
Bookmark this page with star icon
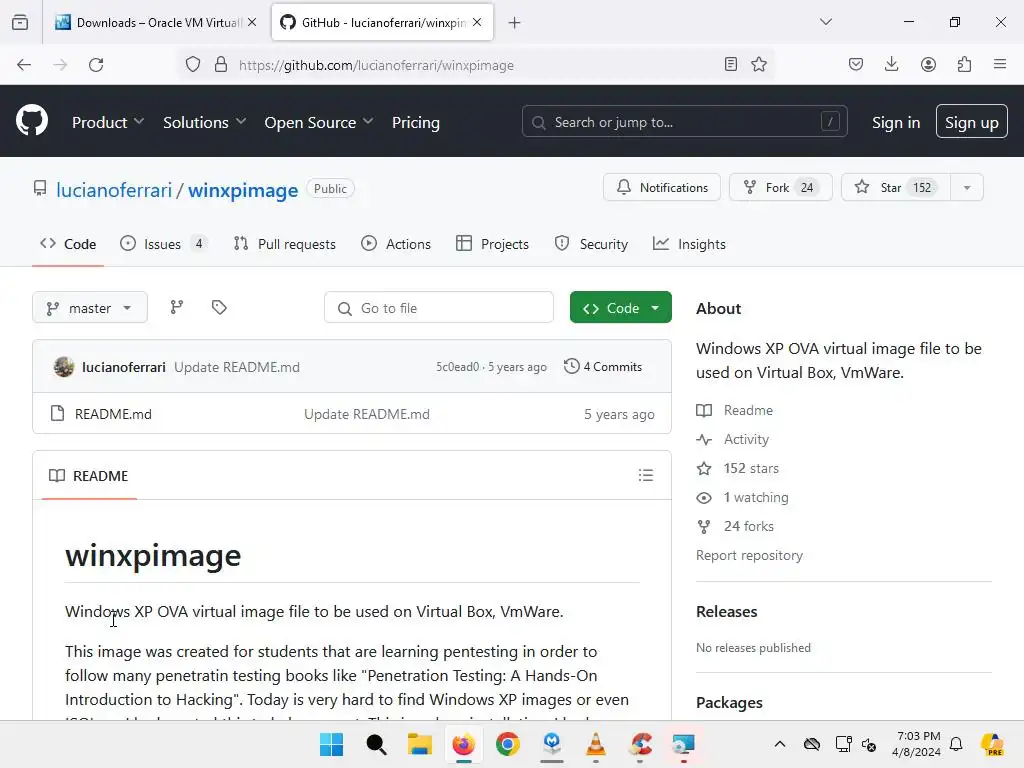tap(759, 65)
